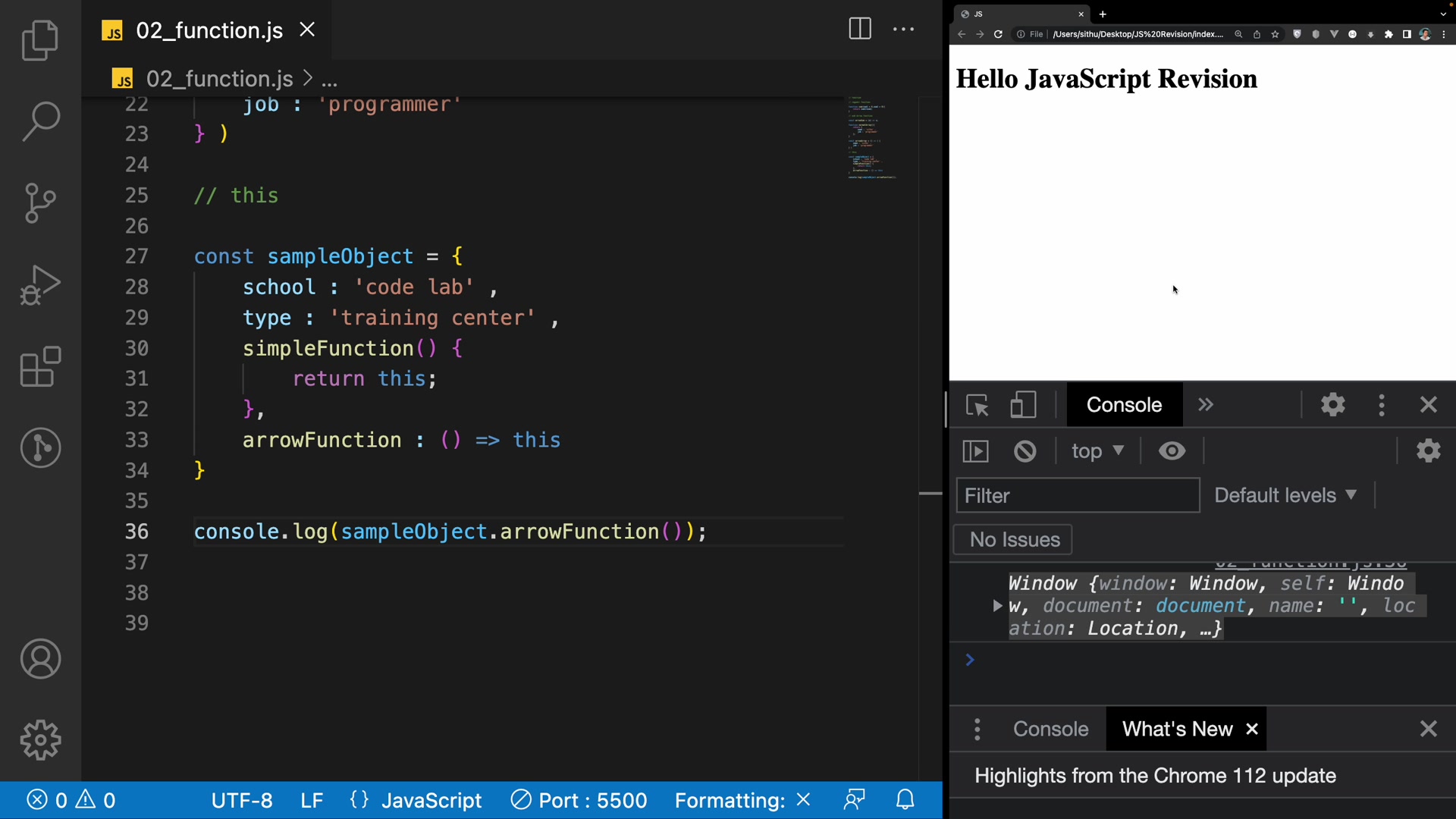This screenshot has height=819, width=1456.
Task: Toggle the Formatting status item
Action: click(743, 800)
